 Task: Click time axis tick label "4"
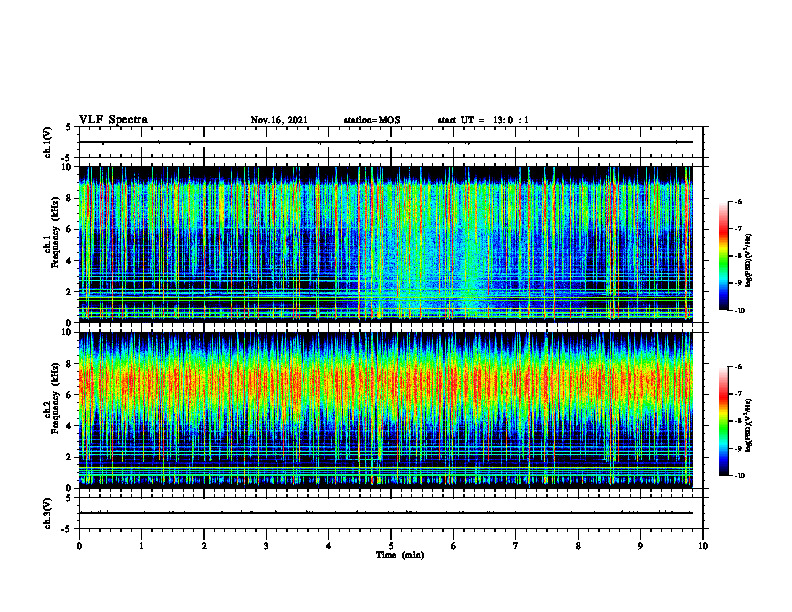(328, 546)
